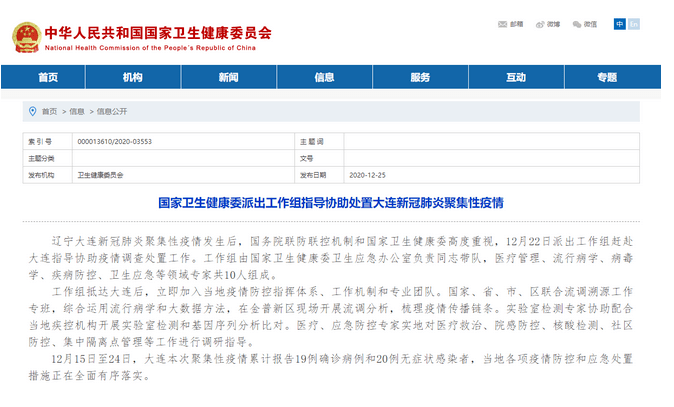Click the index number 000013610/2020-03553
This screenshot has width=674, height=407.
(114, 142)
